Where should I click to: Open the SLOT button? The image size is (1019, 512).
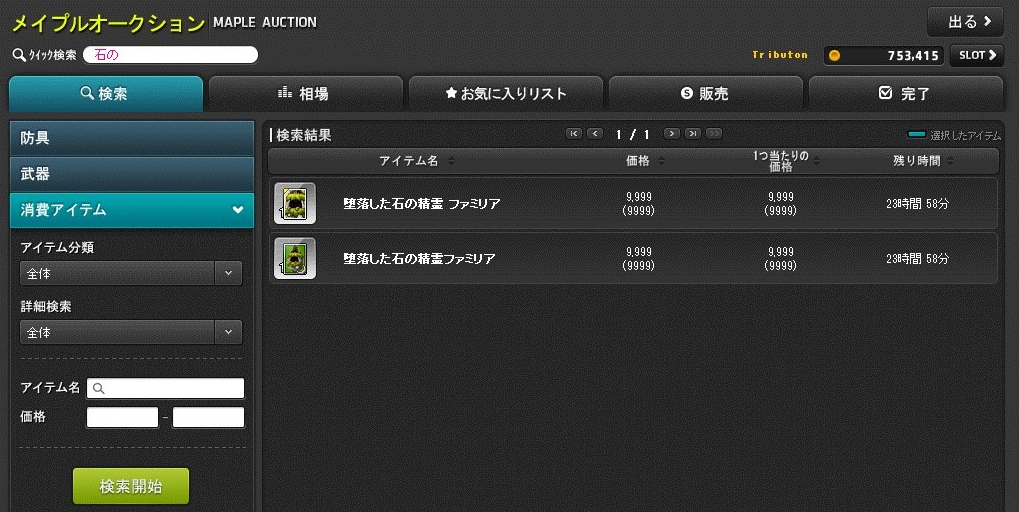977,55
